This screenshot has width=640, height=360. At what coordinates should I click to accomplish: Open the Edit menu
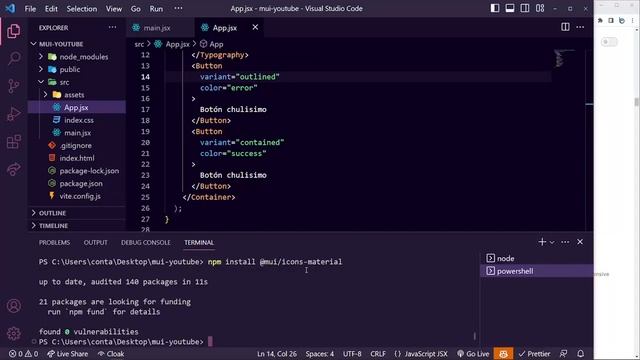tap(51, 9)
